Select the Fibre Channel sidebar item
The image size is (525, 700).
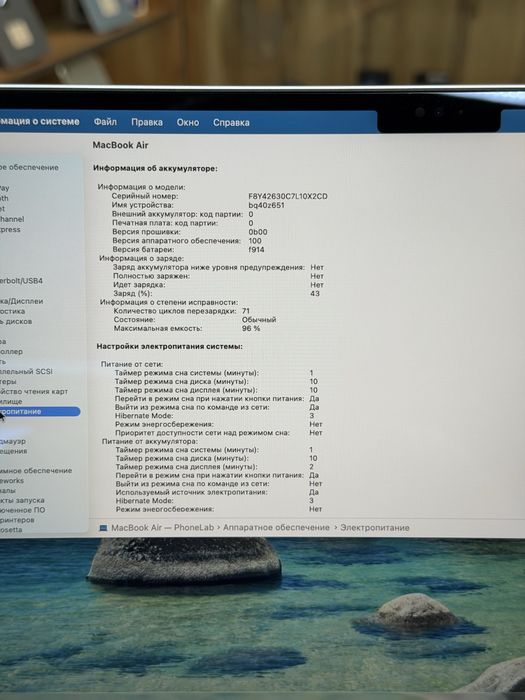pos(12,219)
